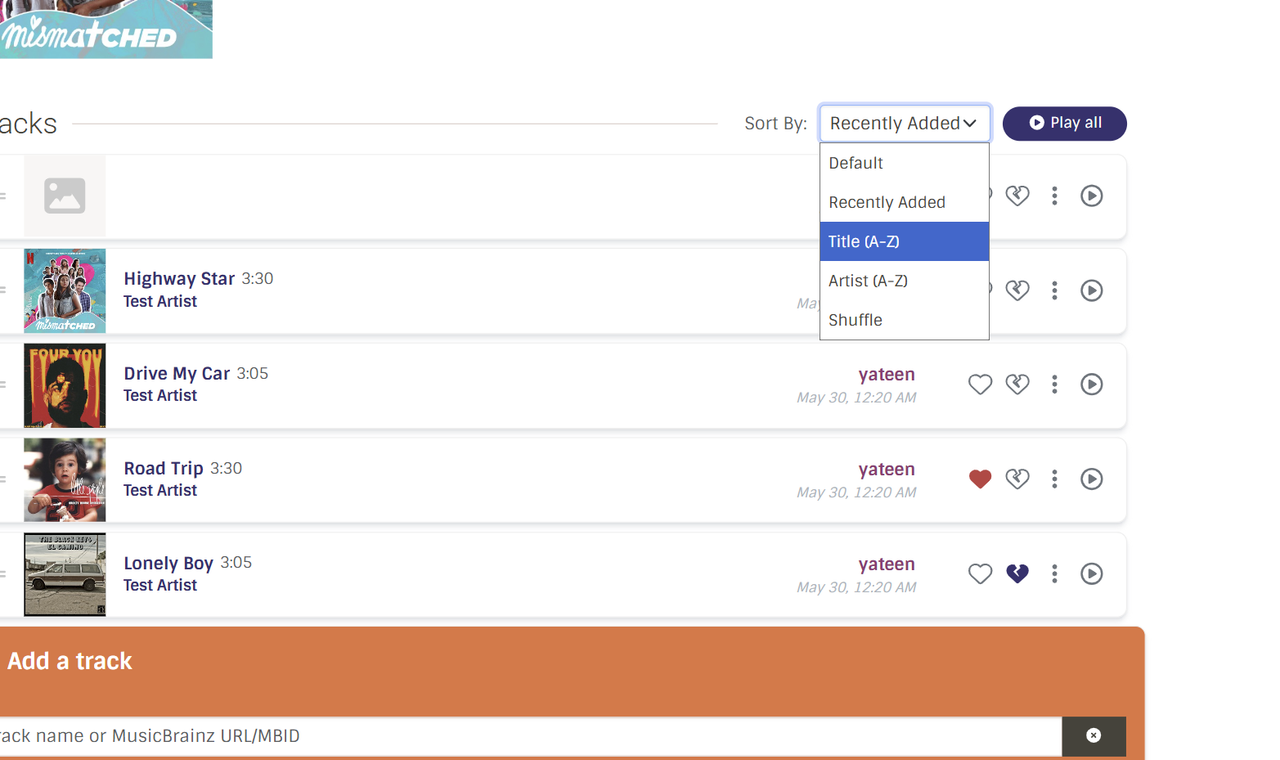
Task: Play the Highway Star track
Action: click(1091, 290)
